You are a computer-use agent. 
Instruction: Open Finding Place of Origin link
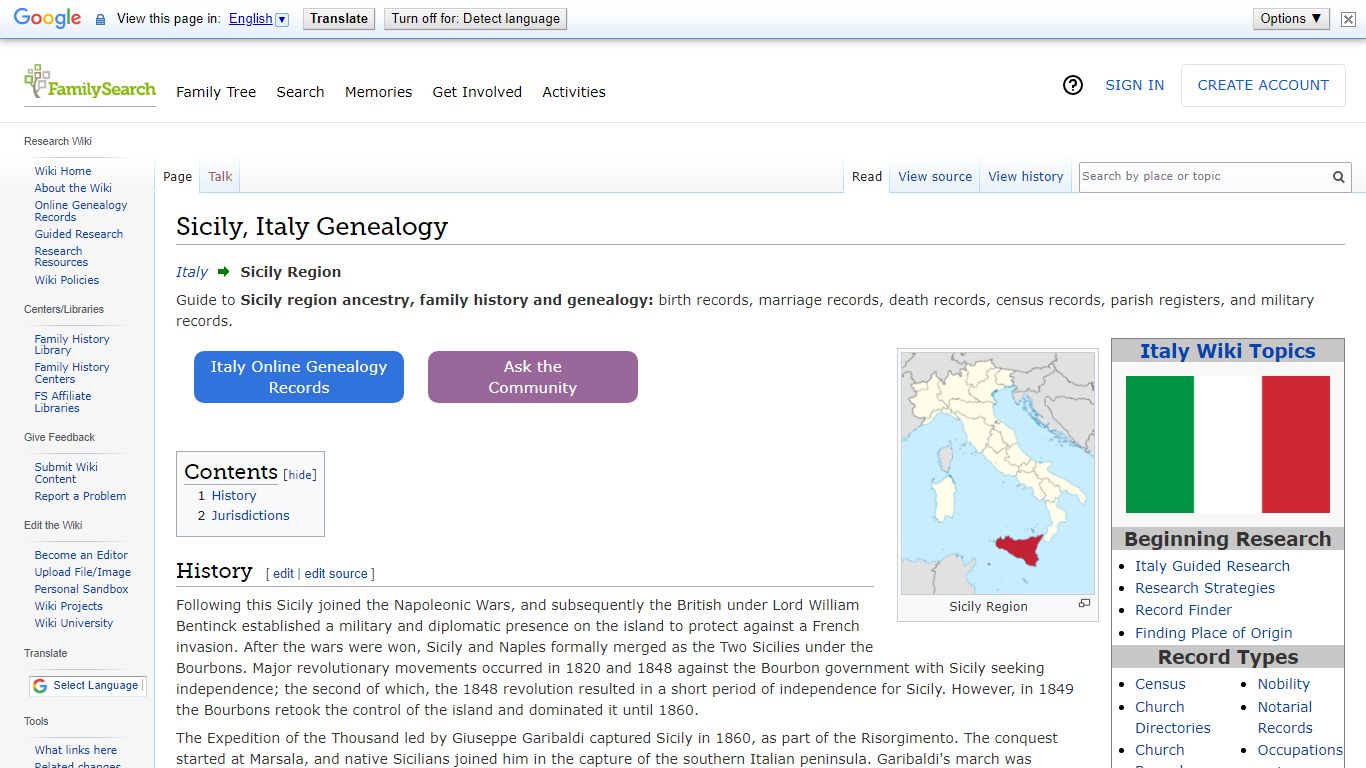coord(1214,633)
